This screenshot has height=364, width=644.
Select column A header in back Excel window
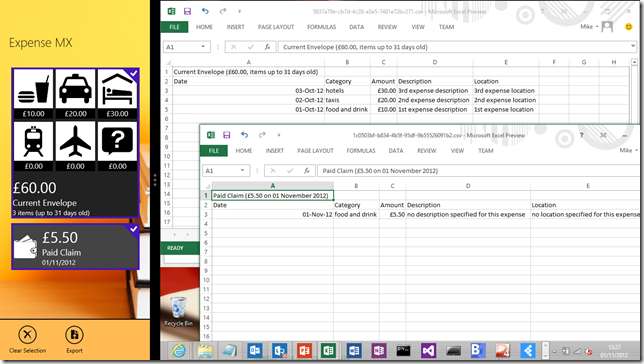pyautogui.click(x=248, y=62)
